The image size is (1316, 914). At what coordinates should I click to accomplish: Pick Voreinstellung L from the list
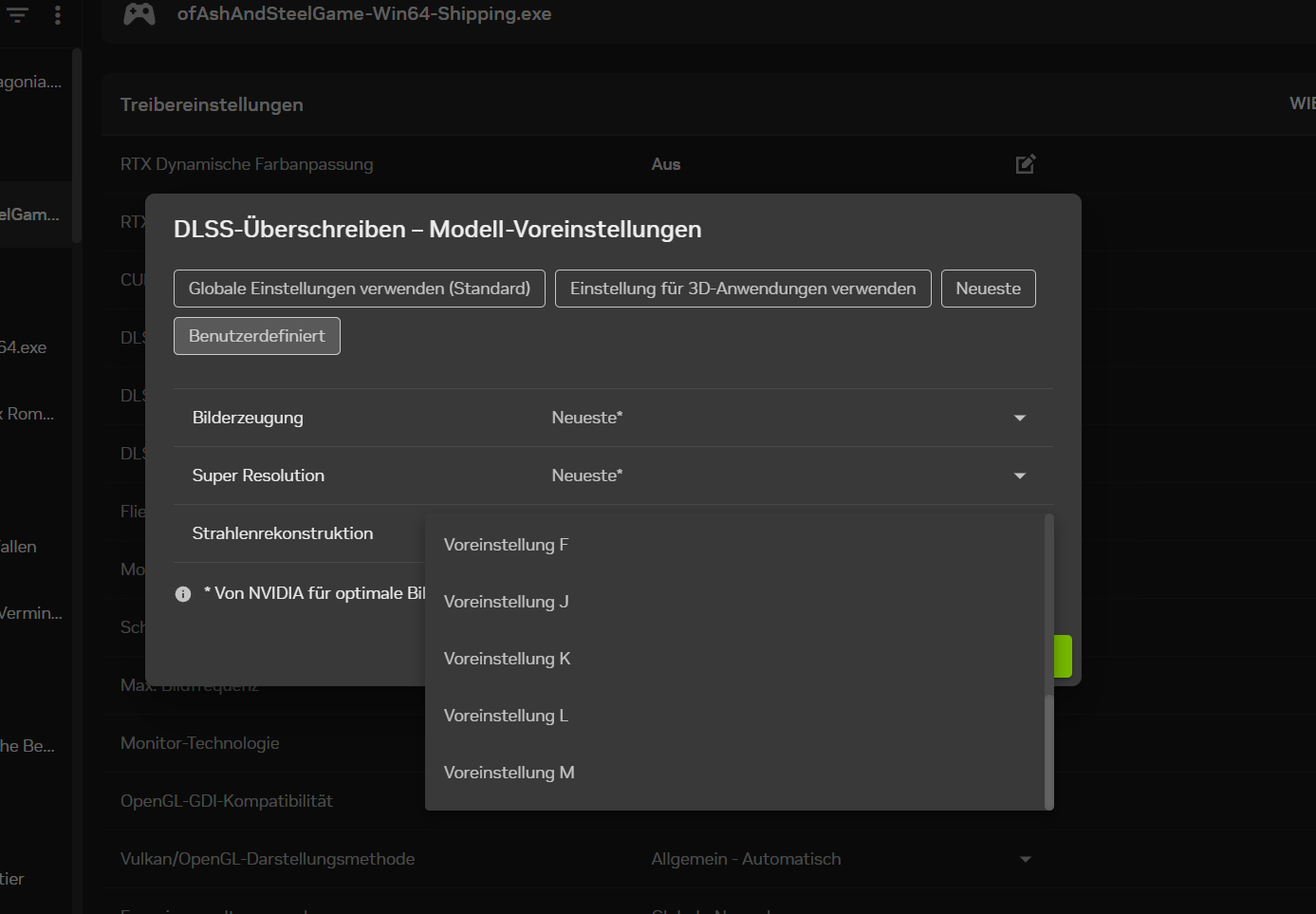(x=734, y=716)
